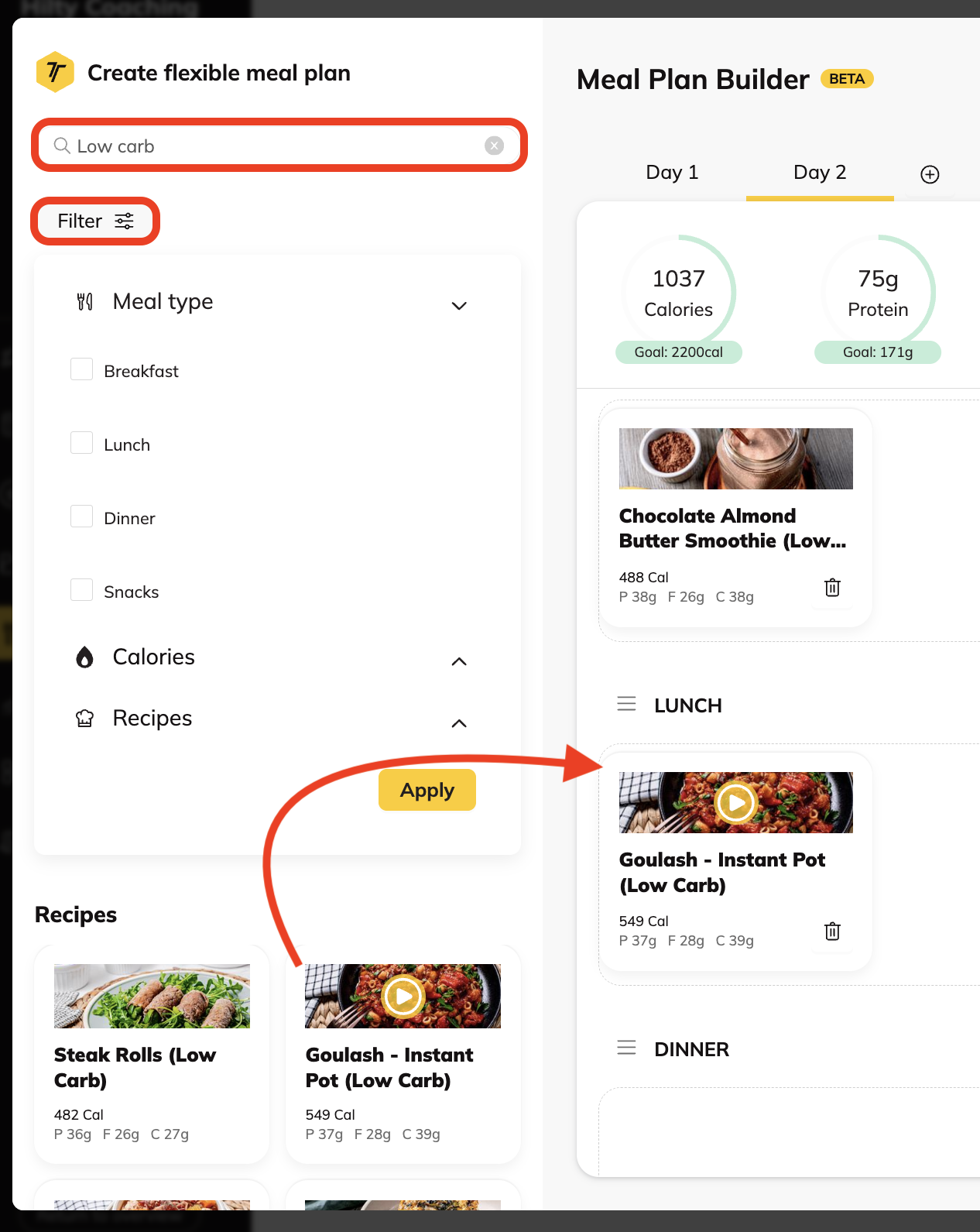980x1232 pixels.
Task: Click the hexagon app logo
Action: click(x=55, y=72)
